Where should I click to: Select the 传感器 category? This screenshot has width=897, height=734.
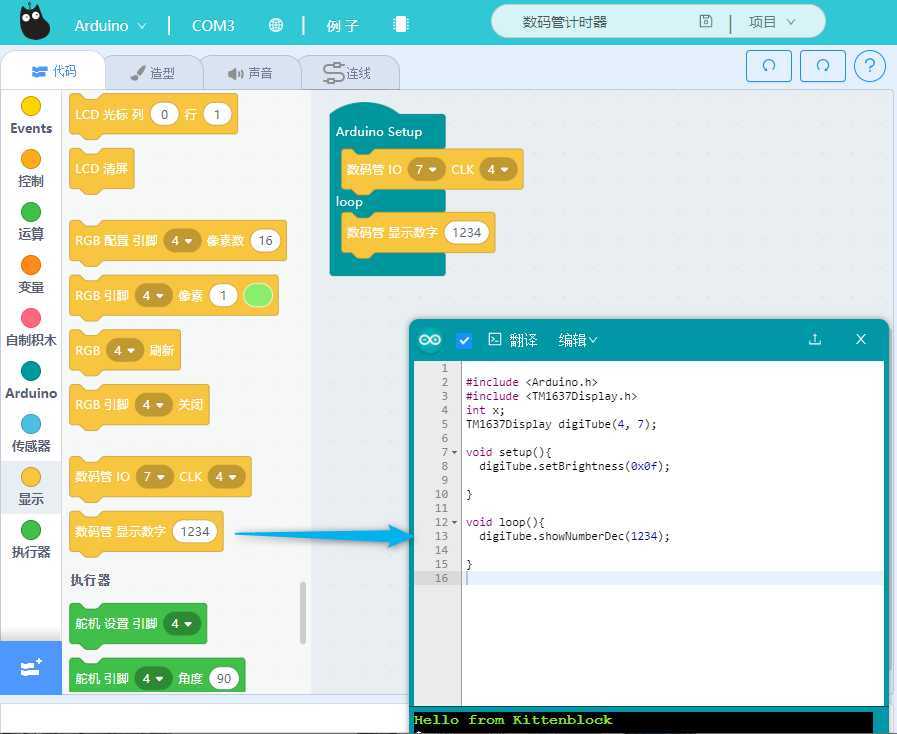click(x=31, y=434)
